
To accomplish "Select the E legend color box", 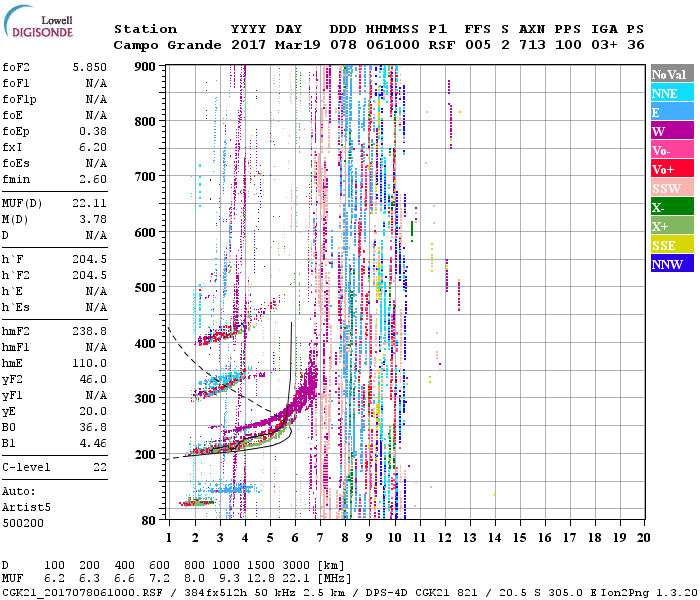I will [x=672, y=112].
